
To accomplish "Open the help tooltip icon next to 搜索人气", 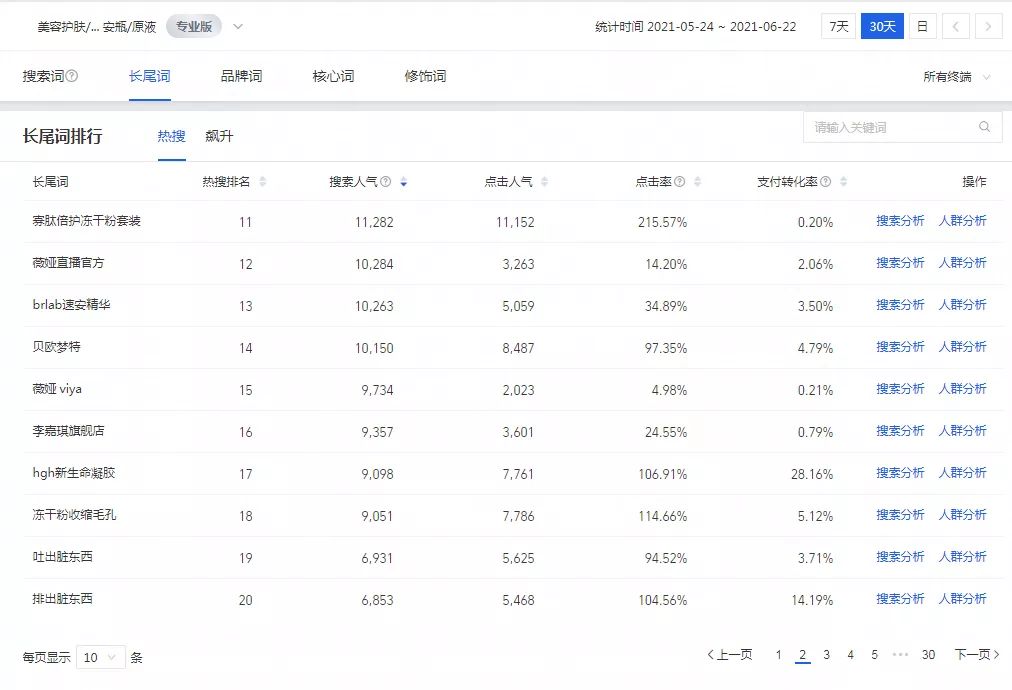I will [x=385, y=181].
